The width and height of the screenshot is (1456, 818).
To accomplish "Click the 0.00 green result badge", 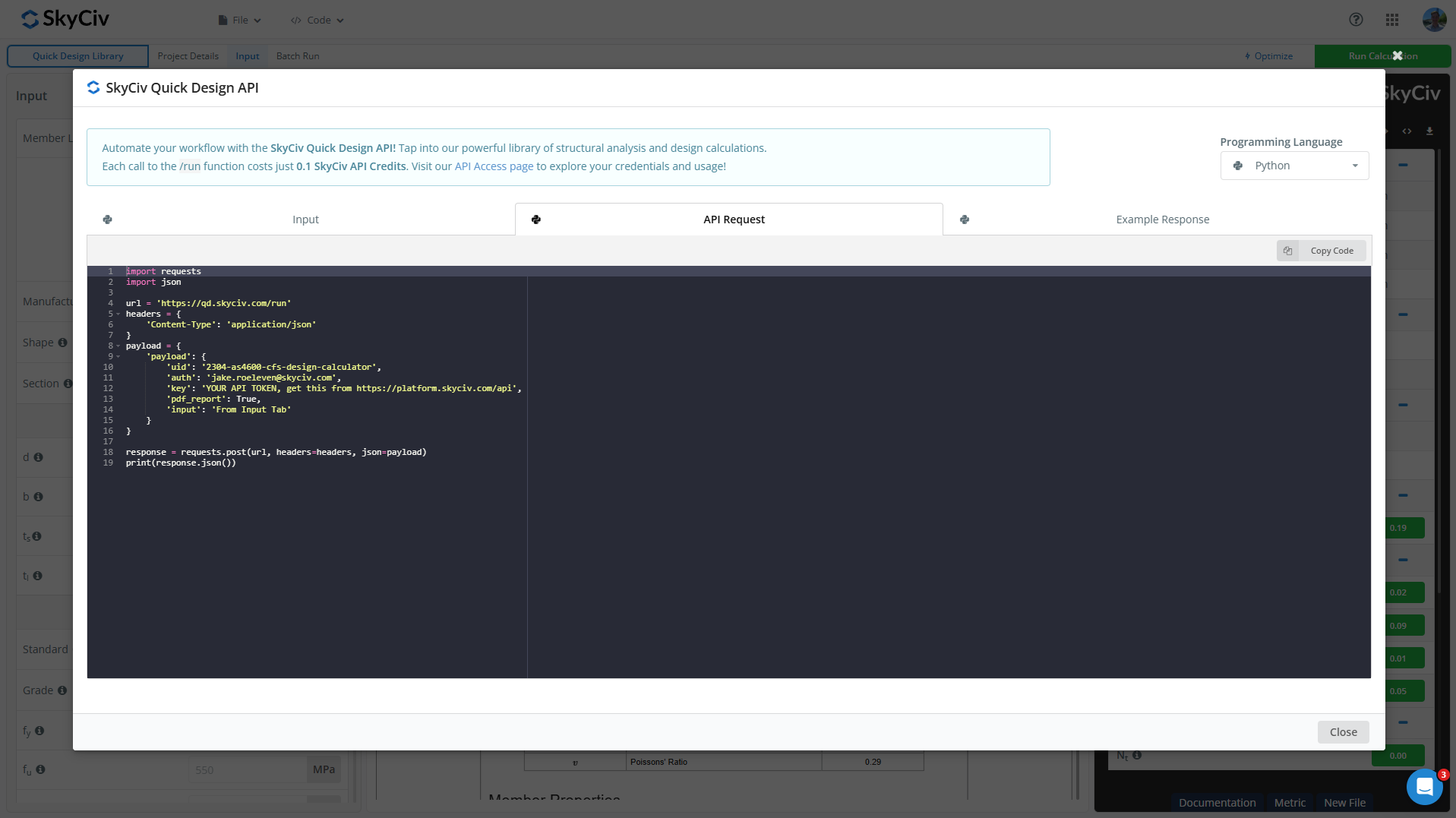I will (x=1398, y=756).
